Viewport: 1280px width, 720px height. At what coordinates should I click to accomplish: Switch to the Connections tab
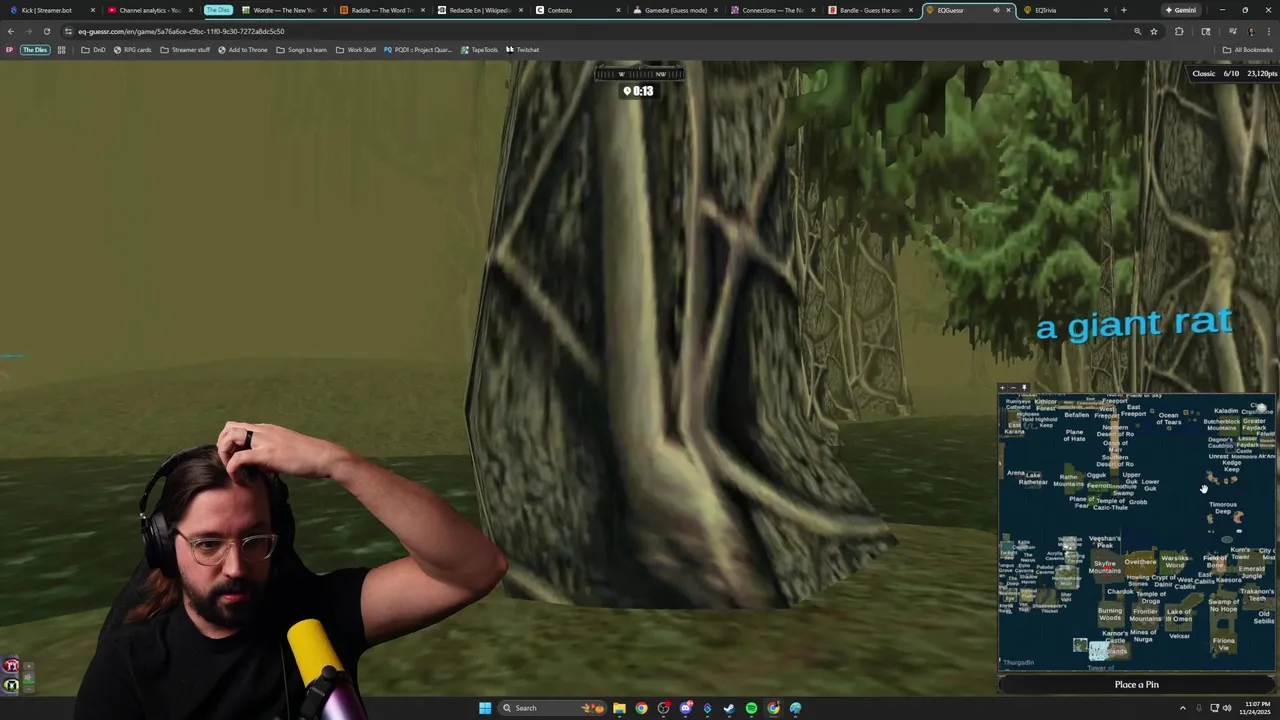(x=774, y=10)
